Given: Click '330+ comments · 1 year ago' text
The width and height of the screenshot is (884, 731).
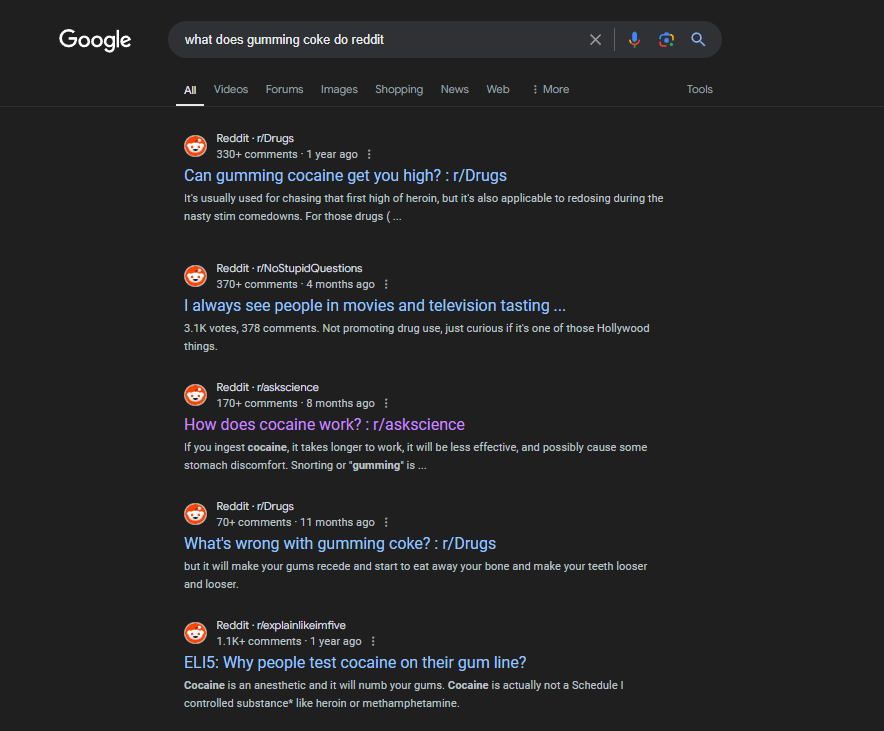Looking at the screenshot, I should pyautogui.click(x=287, y=154).
